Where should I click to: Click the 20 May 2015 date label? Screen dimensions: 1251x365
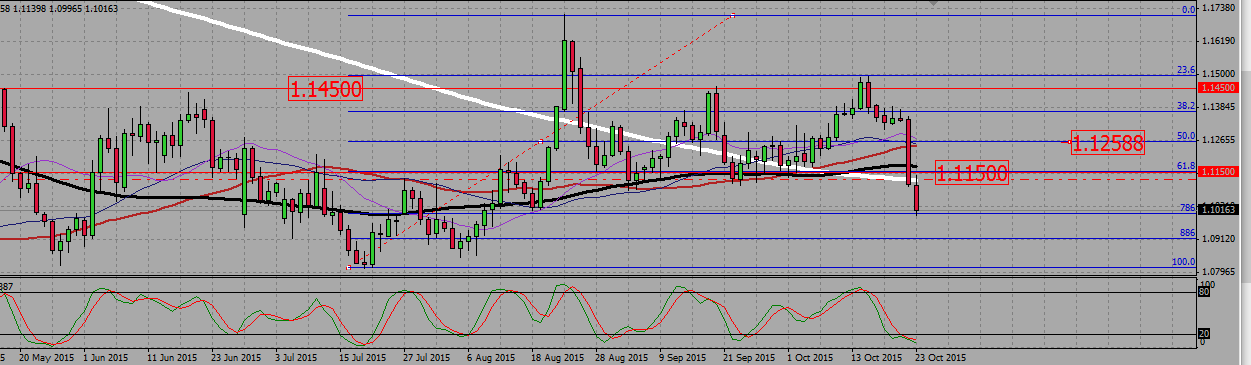click(x=46, y=357)
